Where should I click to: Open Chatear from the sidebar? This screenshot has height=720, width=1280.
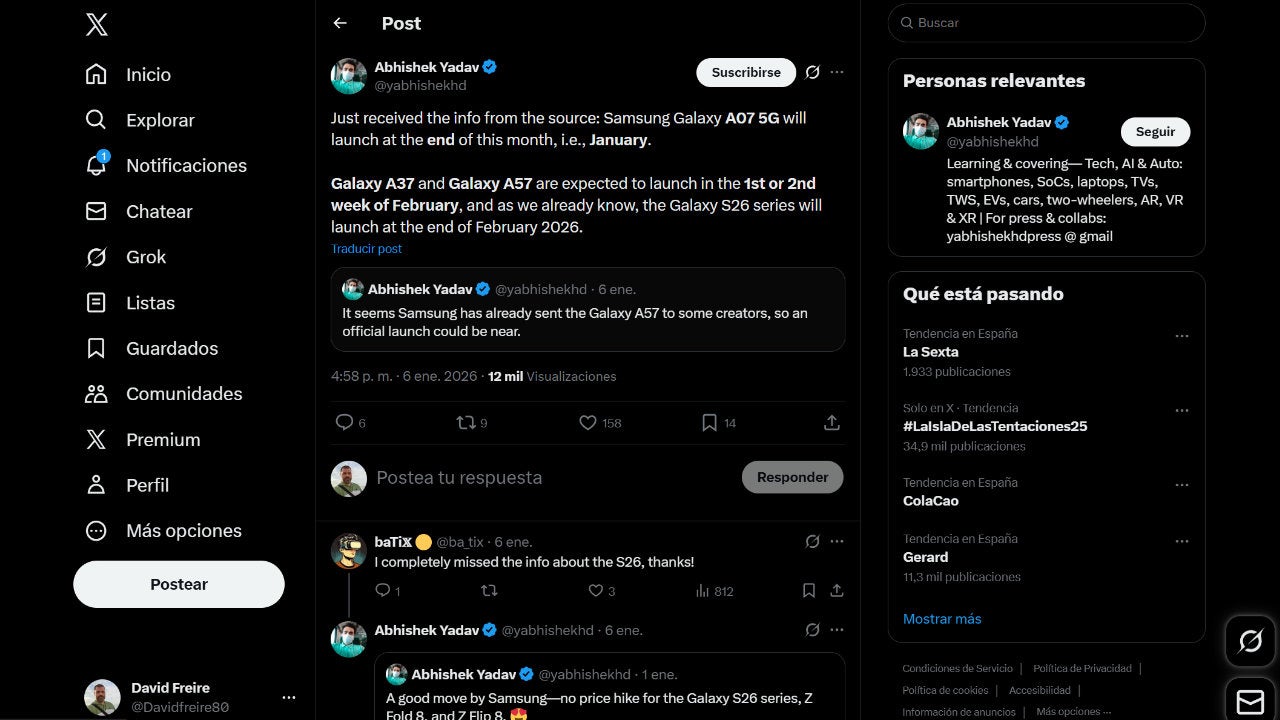point(158,211)
